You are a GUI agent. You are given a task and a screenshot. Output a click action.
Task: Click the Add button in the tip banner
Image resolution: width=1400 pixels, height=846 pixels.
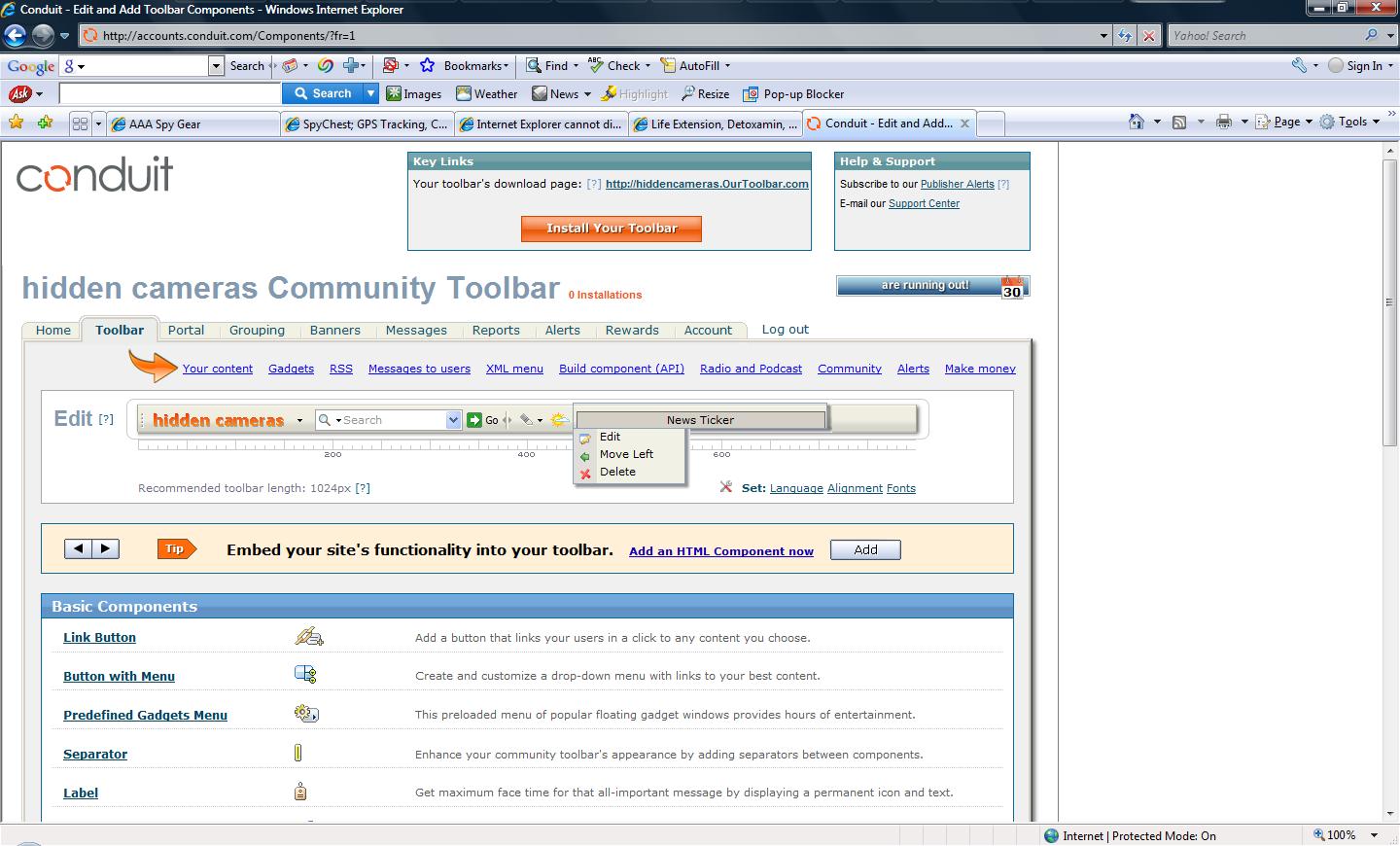[x=865, y=549]
